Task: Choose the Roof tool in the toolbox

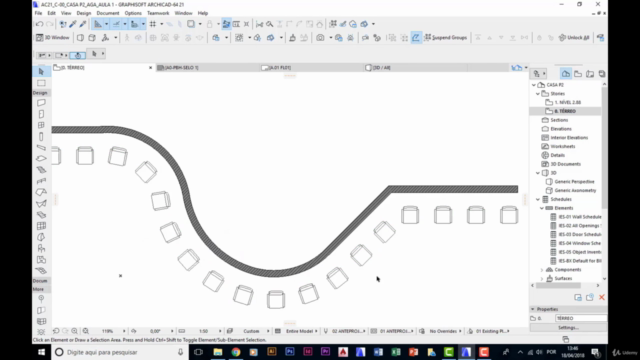Action: (x=41, y=192)
